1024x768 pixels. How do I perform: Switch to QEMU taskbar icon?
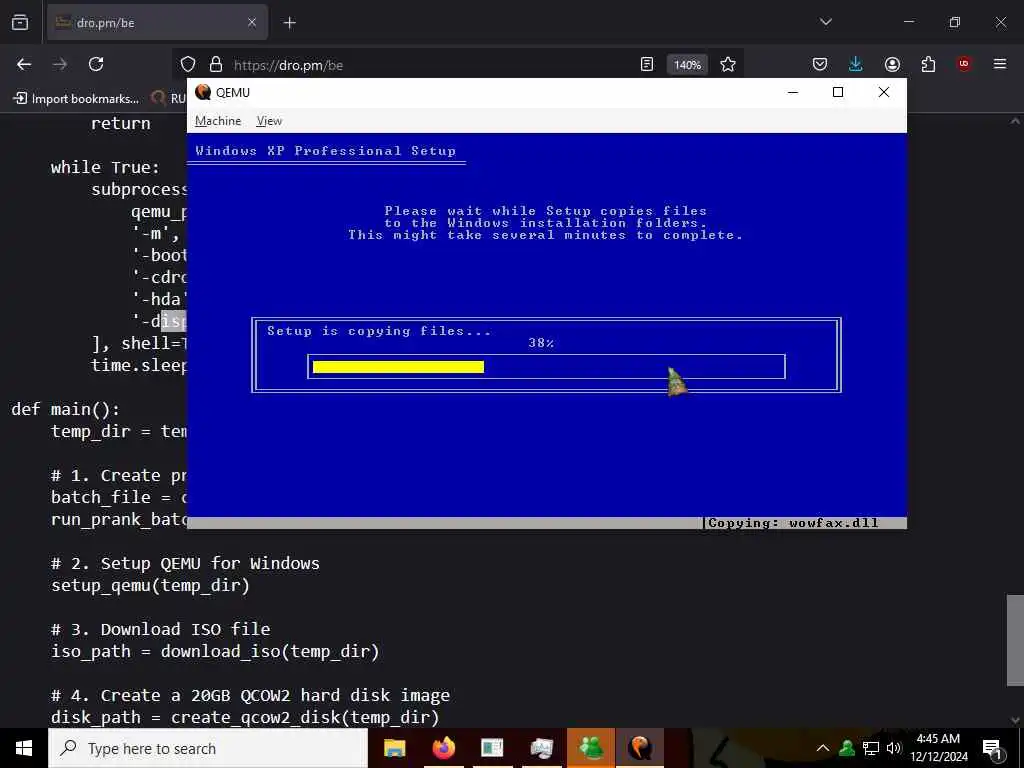tap(640, 748)
